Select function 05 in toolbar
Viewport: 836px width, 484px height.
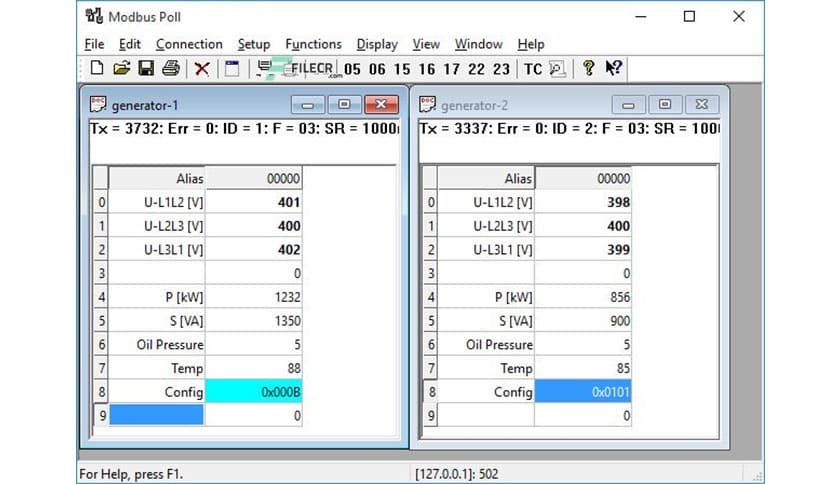coord(353,69)
